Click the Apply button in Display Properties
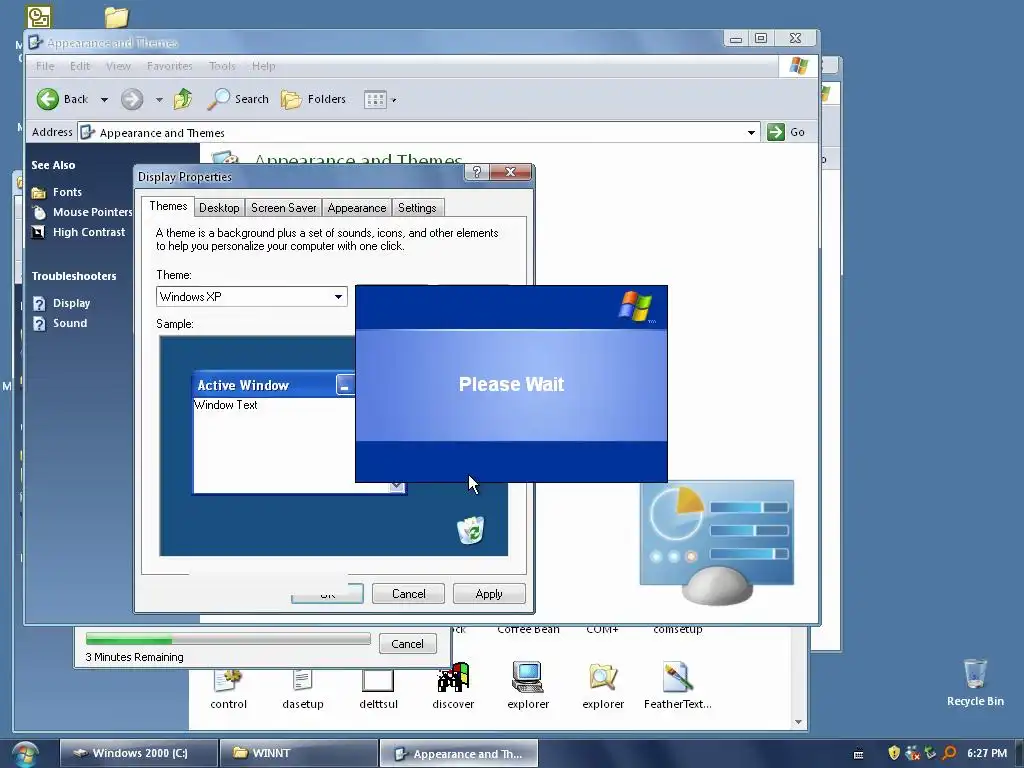The width and height of the screenshot is (1024, 768). (489, 594)
